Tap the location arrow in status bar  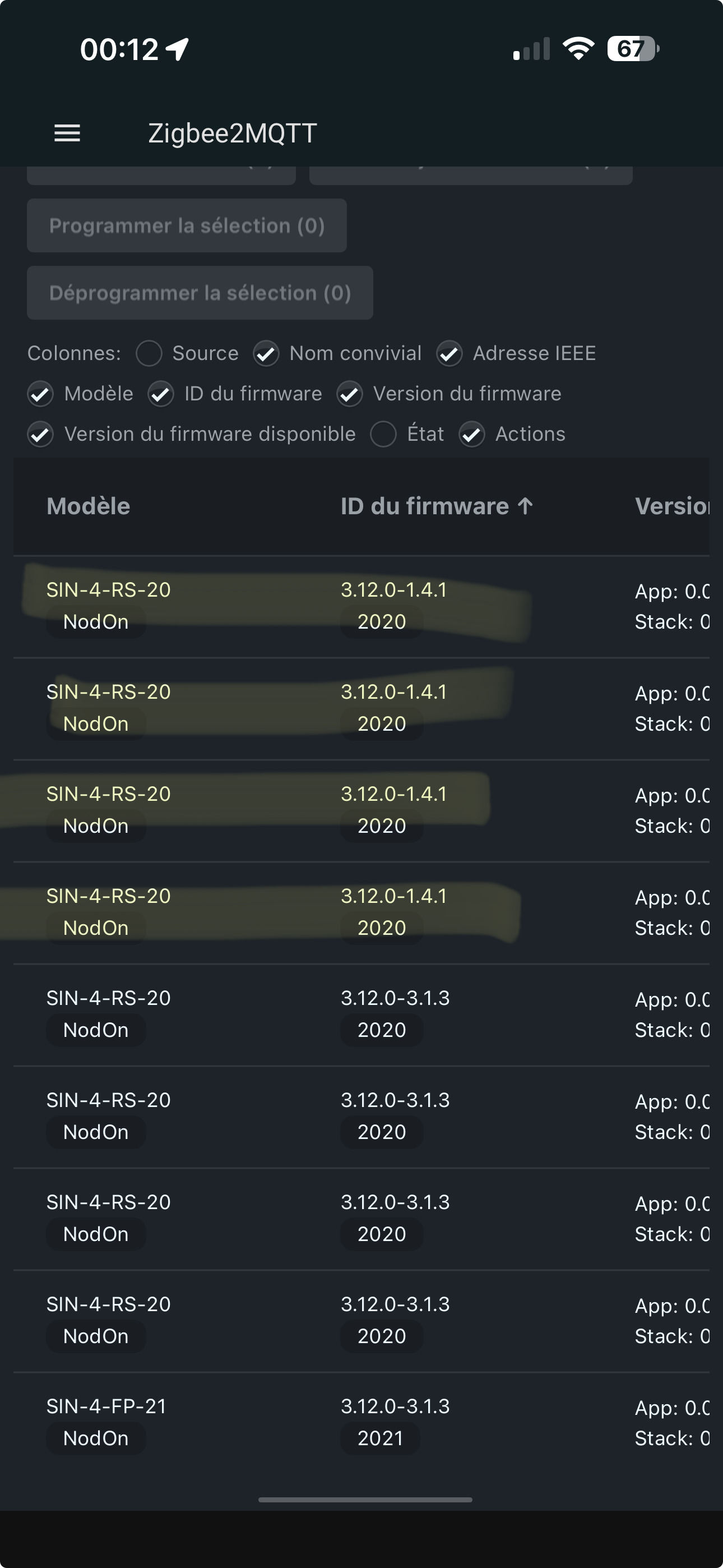click(x=178, y=49)
